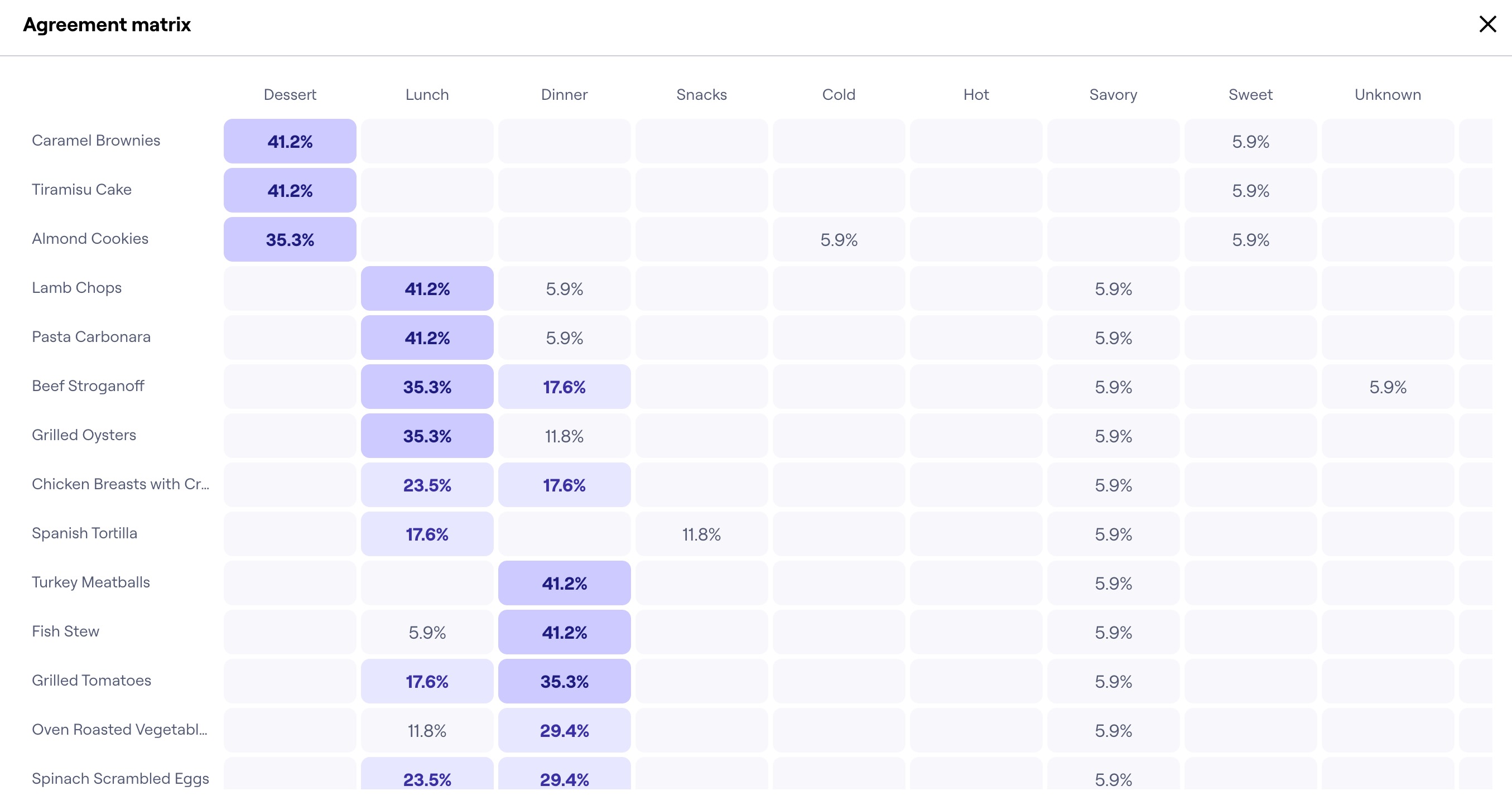
Task: Select the Lunch column header
Action: tap(427, 94)
